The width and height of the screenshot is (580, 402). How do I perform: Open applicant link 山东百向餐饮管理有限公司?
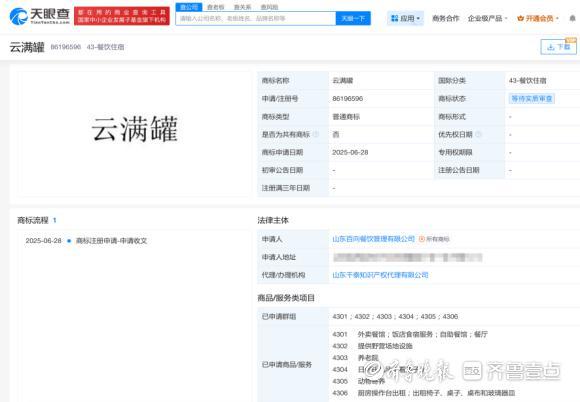[x=374, y=239]
